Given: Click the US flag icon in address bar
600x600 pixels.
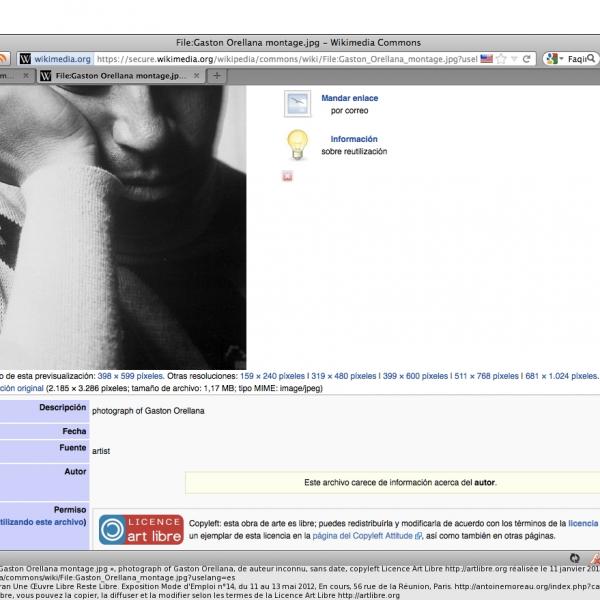Looking at the screenshot, I should [486, 59].
